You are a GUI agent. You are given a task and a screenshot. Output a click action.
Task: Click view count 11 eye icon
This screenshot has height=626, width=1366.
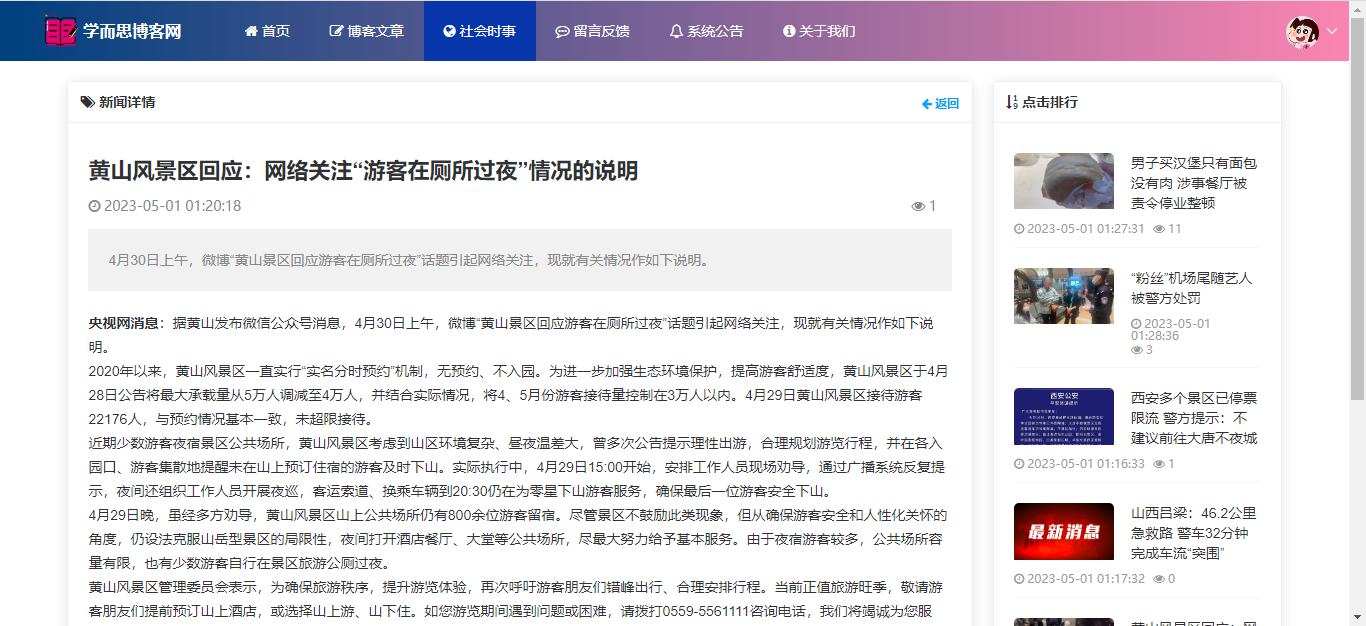(x=1159, y=229)
